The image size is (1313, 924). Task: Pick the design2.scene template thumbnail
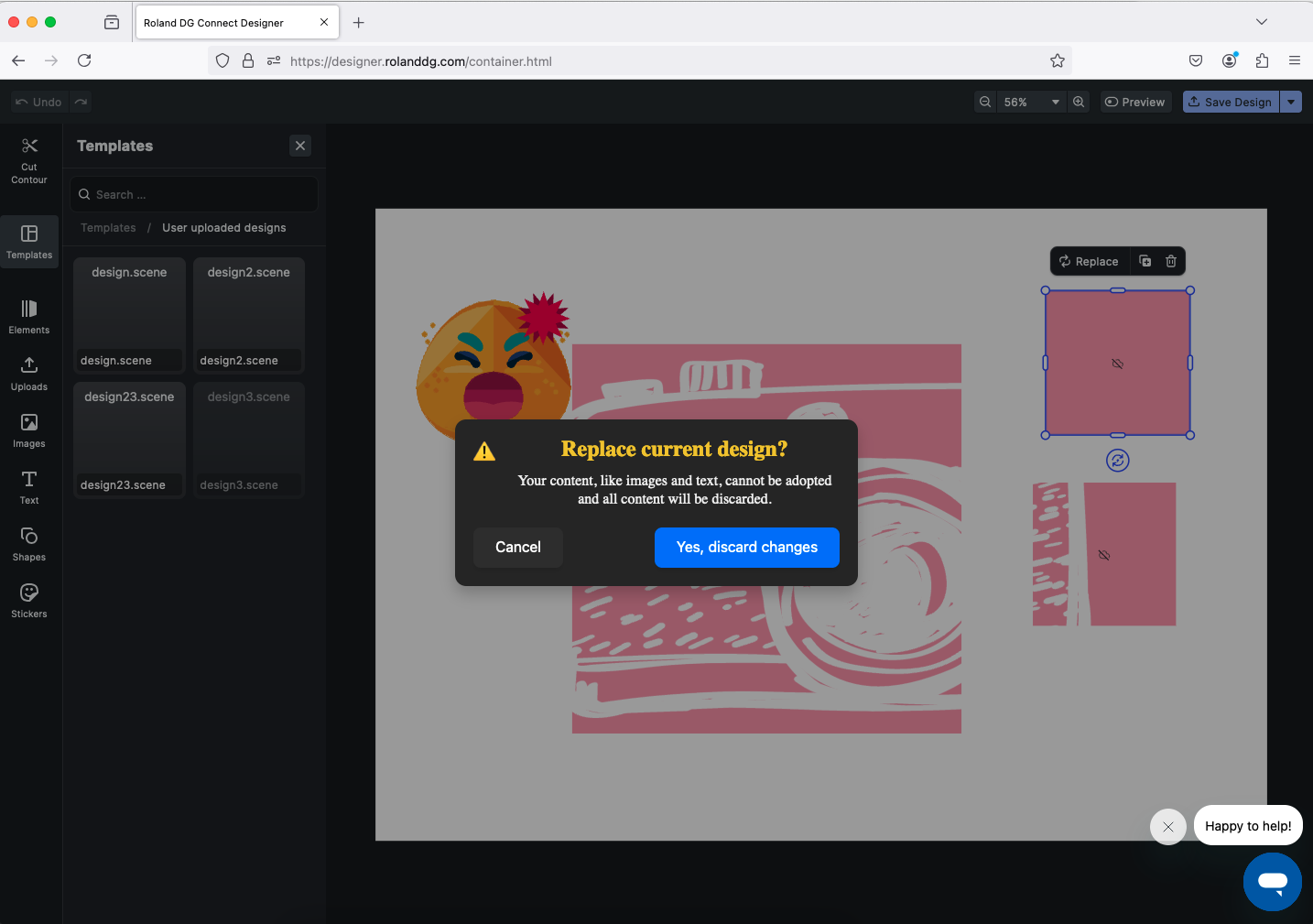248,315
